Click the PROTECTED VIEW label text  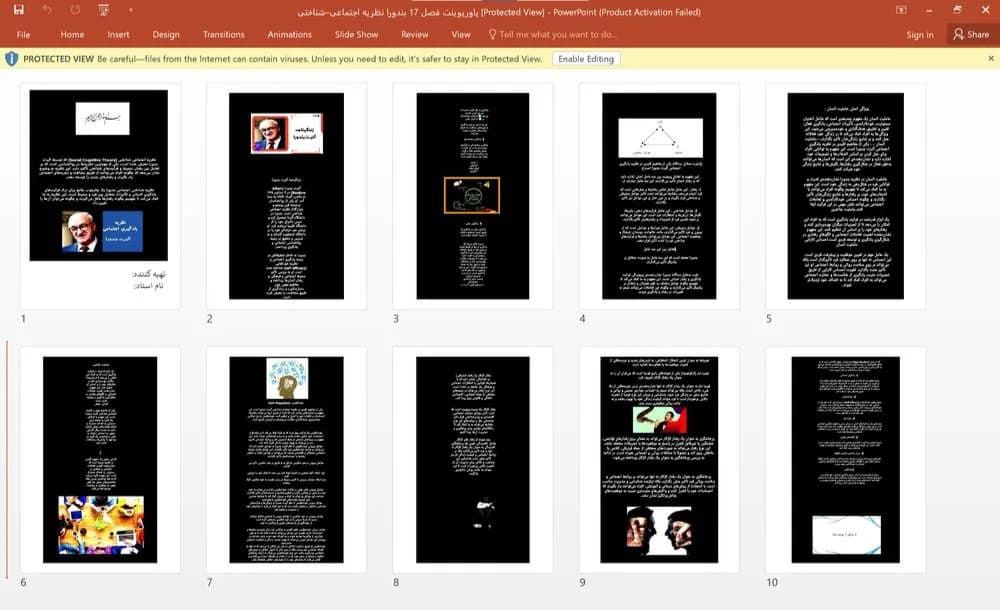[59, 59]
